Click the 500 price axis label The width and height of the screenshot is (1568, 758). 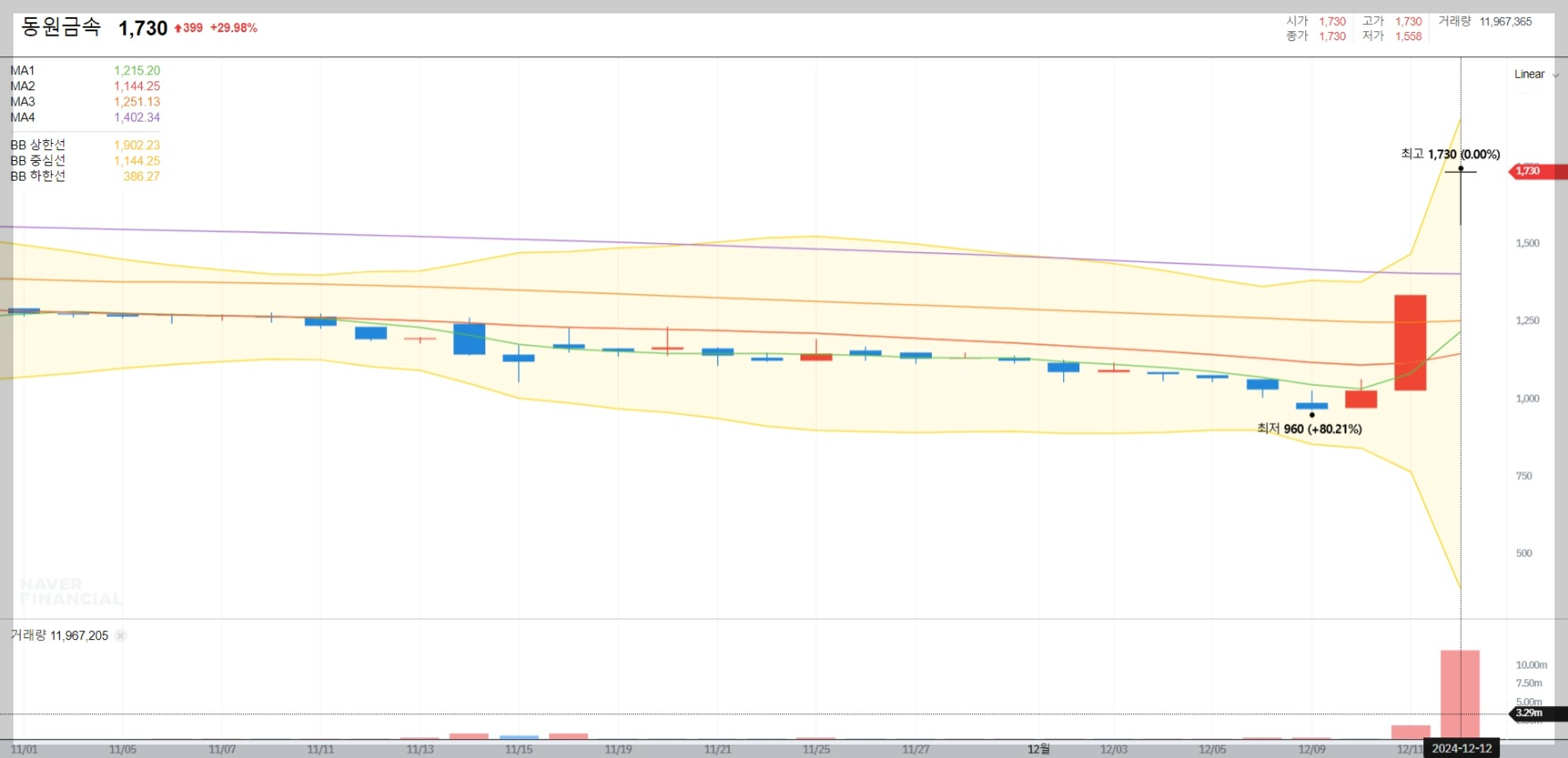coord(1524,553)
